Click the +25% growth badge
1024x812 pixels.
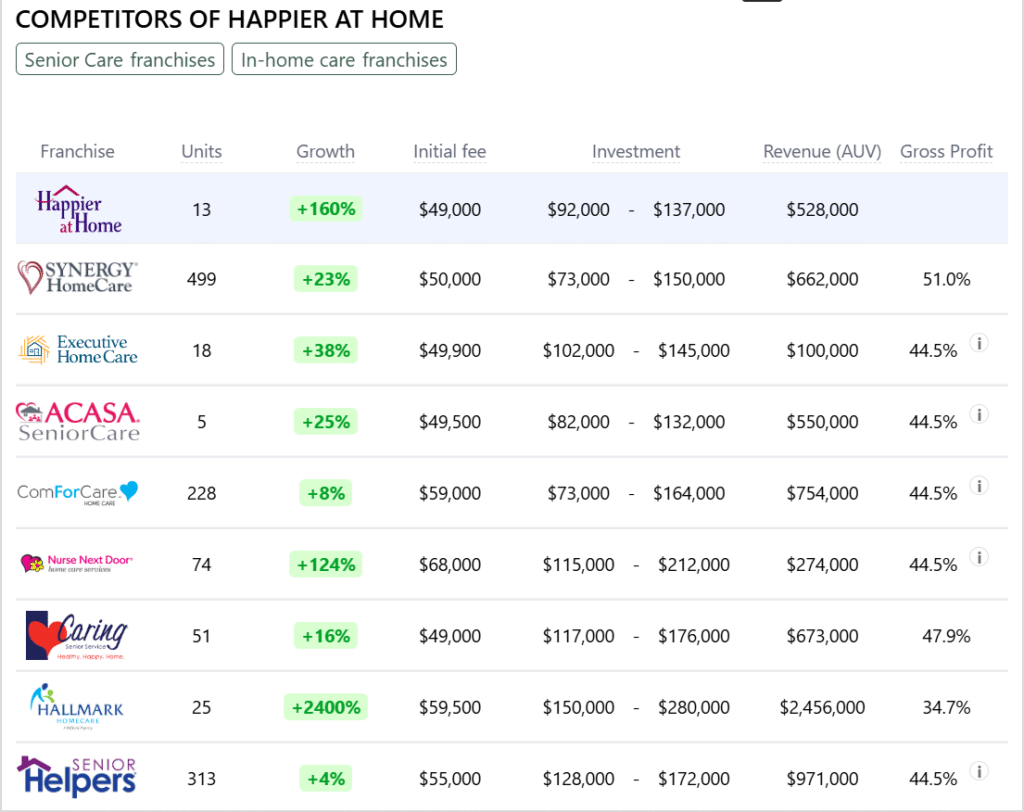[325, 422]
